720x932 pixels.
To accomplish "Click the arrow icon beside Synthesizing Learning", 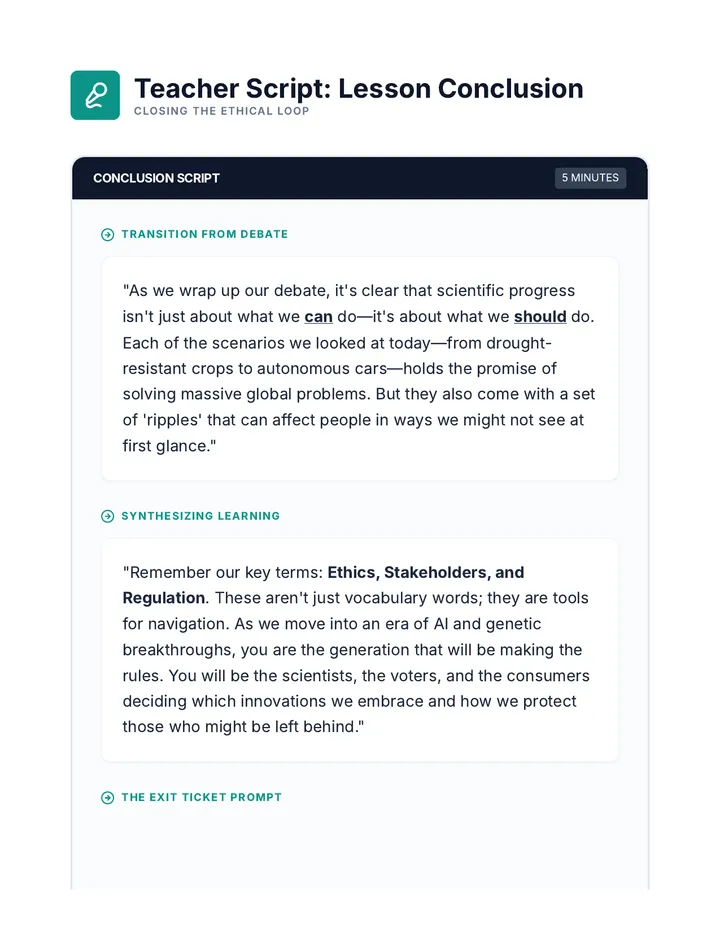I will pyautogui.click(x=108, y=516).
